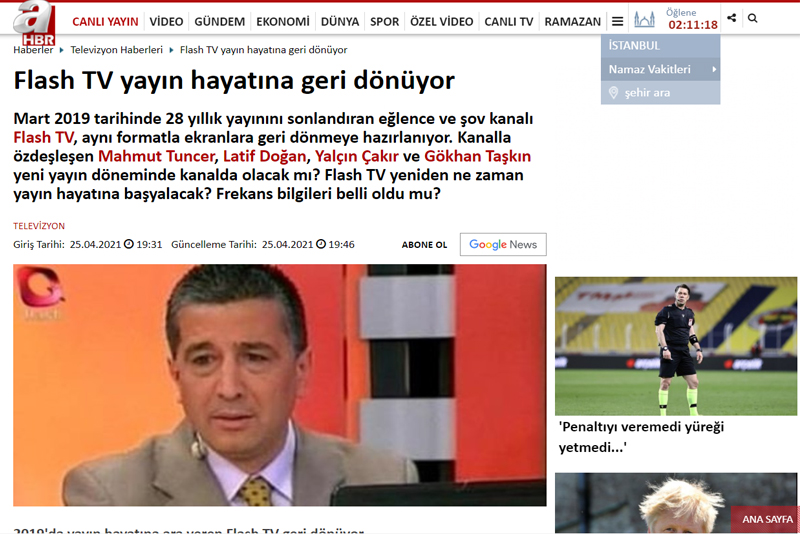Click the 02:11:18 countdown timer

point(693,25)
